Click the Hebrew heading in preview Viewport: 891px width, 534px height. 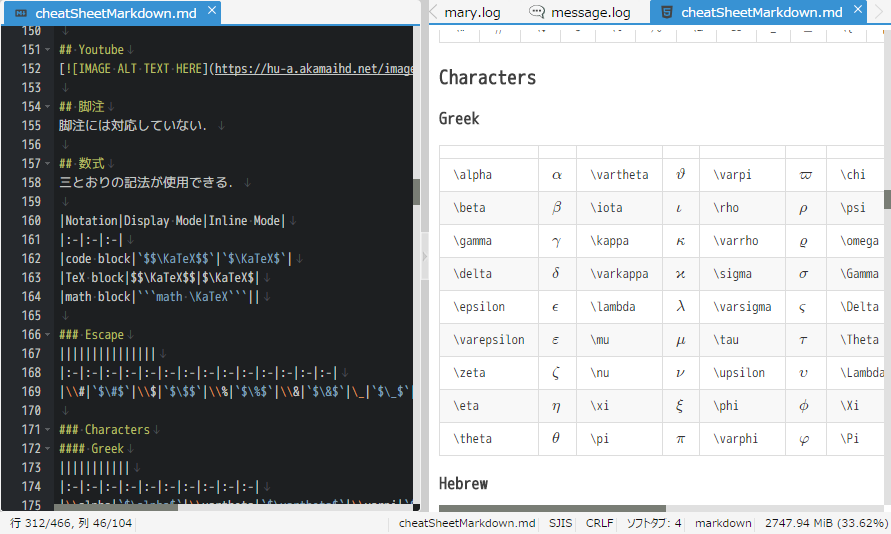point(463,483)
